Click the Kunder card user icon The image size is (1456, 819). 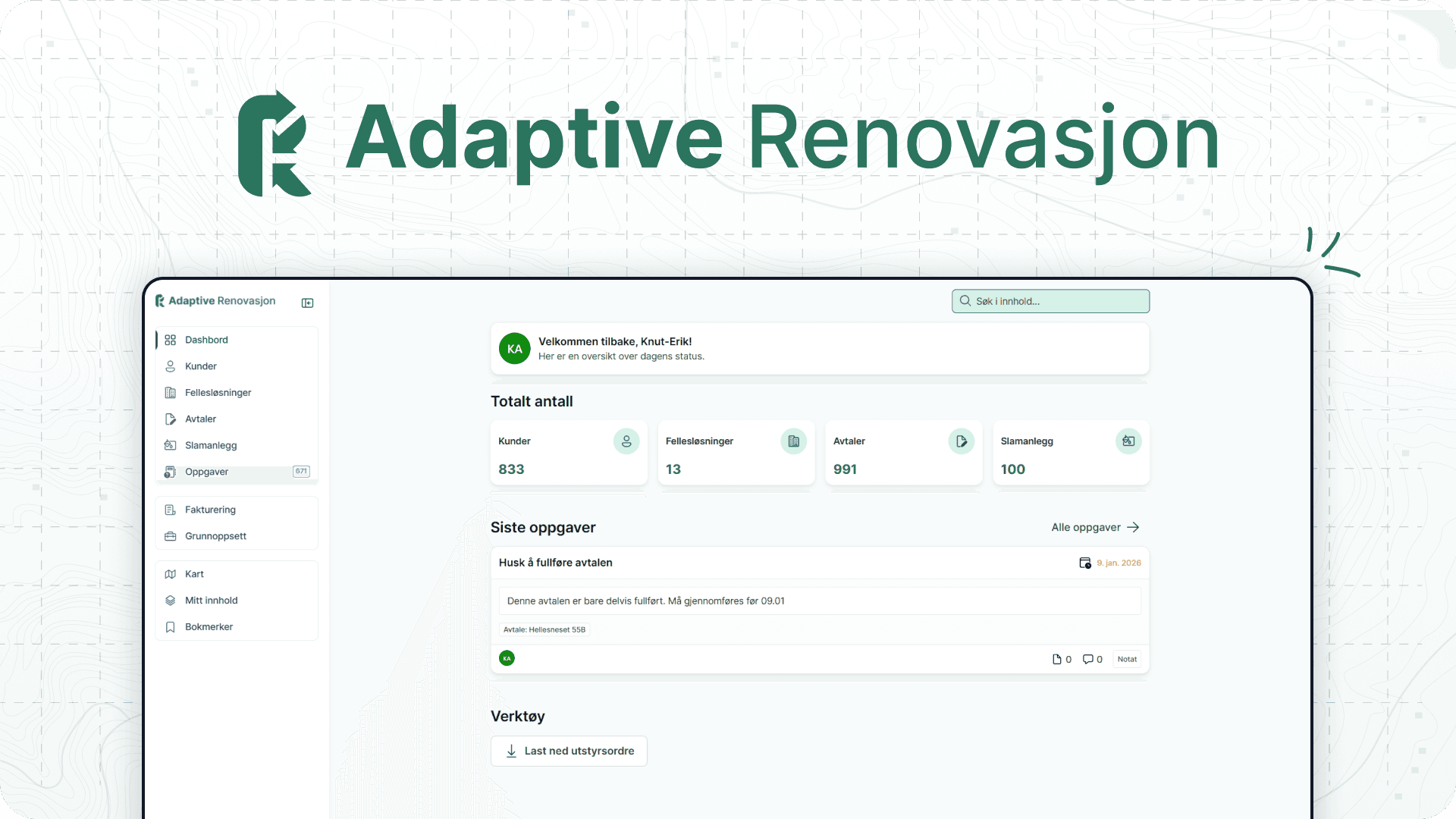tap(626, 441)
